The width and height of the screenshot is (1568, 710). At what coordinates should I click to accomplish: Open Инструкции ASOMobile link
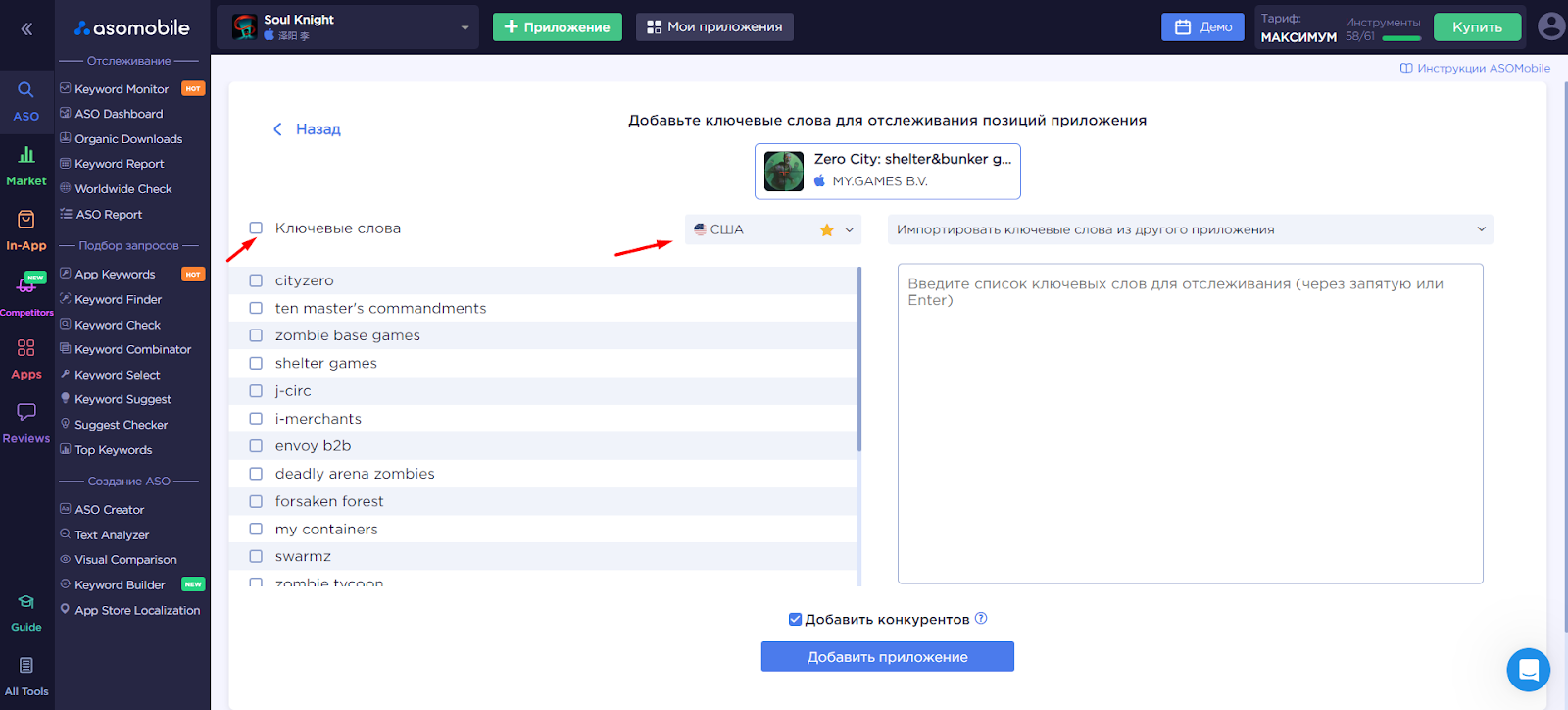coord(1475,68)
